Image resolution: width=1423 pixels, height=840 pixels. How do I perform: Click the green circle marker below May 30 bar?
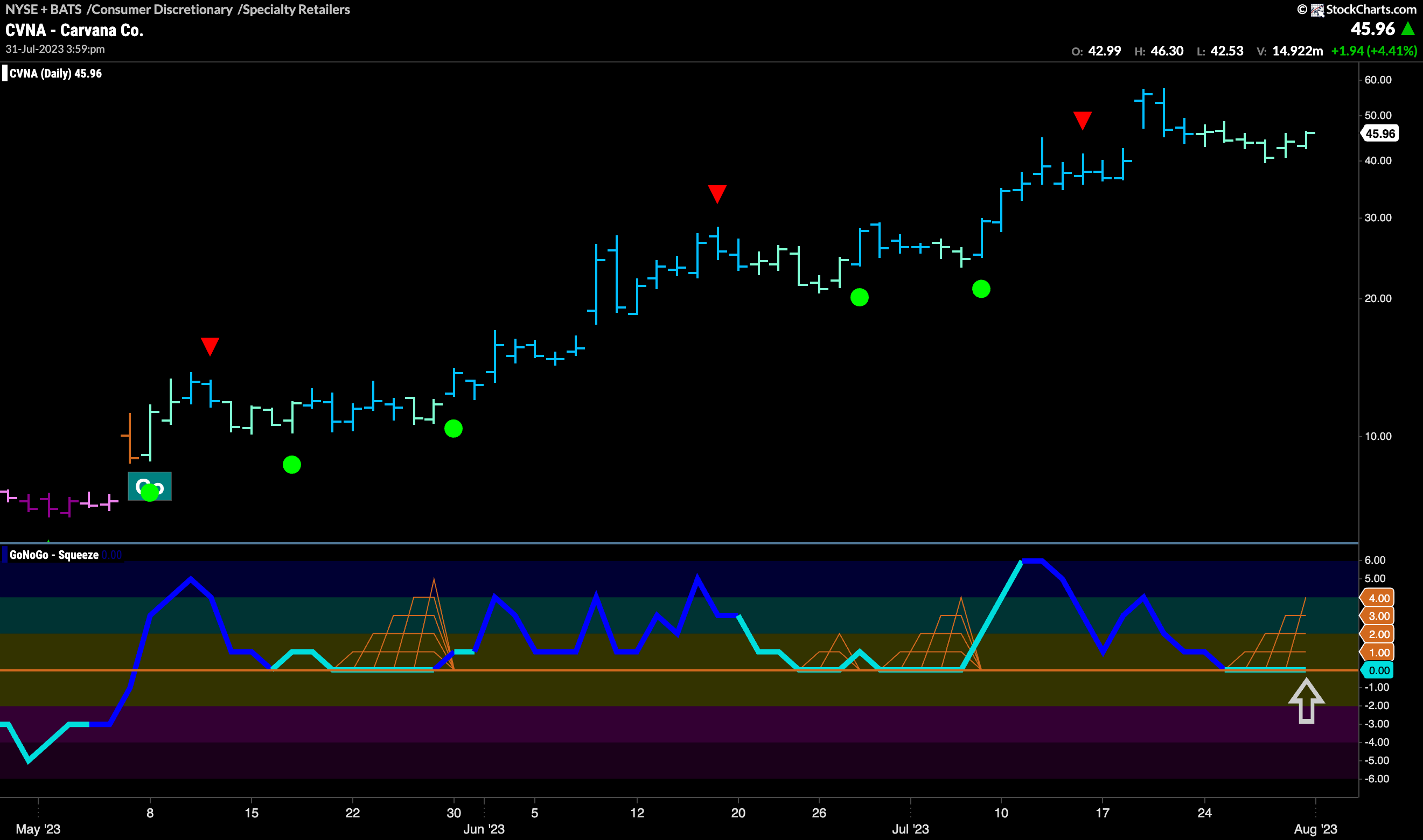[x=454, y=429]
